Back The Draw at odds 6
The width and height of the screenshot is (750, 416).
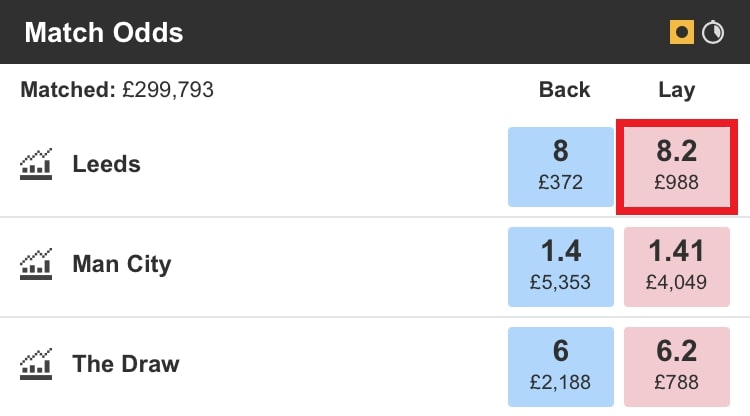tap(560, 366)
